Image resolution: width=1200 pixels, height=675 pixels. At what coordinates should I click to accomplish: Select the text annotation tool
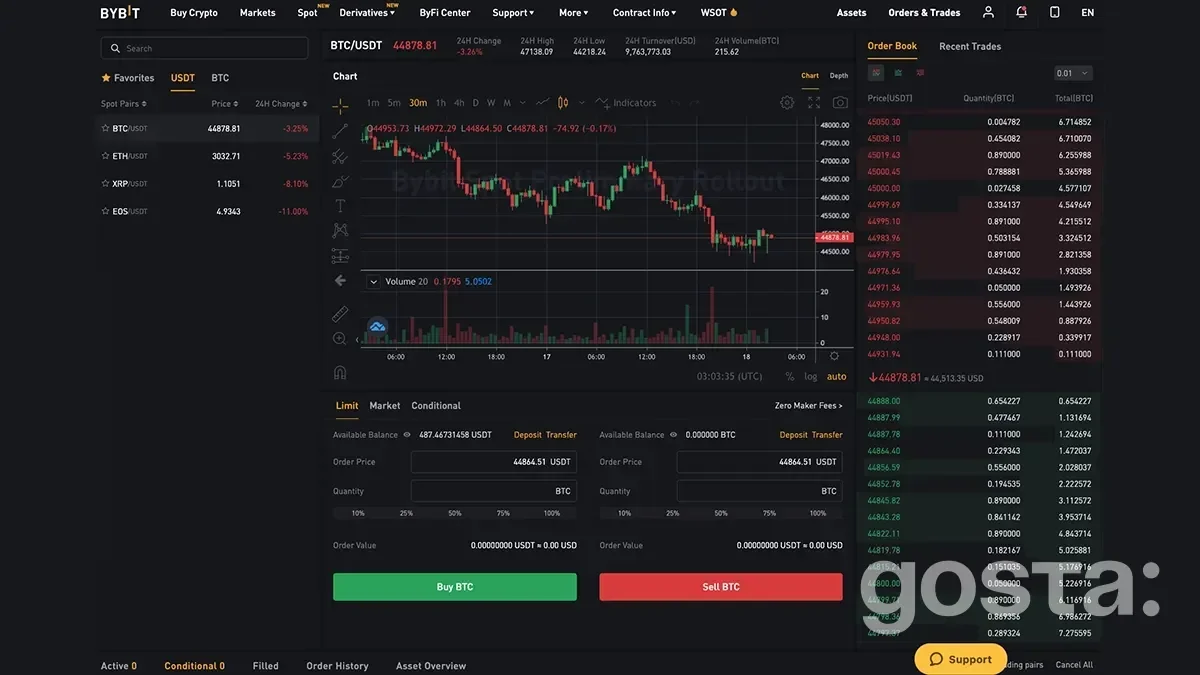pyautogui.click(x=340, y=206)
